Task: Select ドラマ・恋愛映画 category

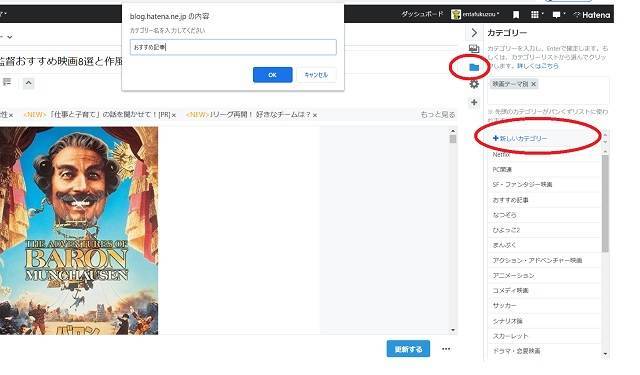Action: 545,351
